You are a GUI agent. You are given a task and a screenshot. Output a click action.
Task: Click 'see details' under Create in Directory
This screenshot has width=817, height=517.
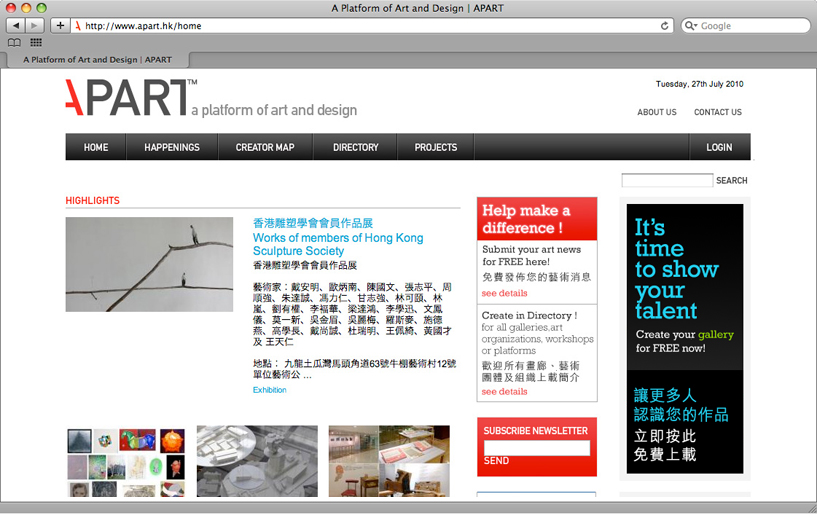coord(504,392)
